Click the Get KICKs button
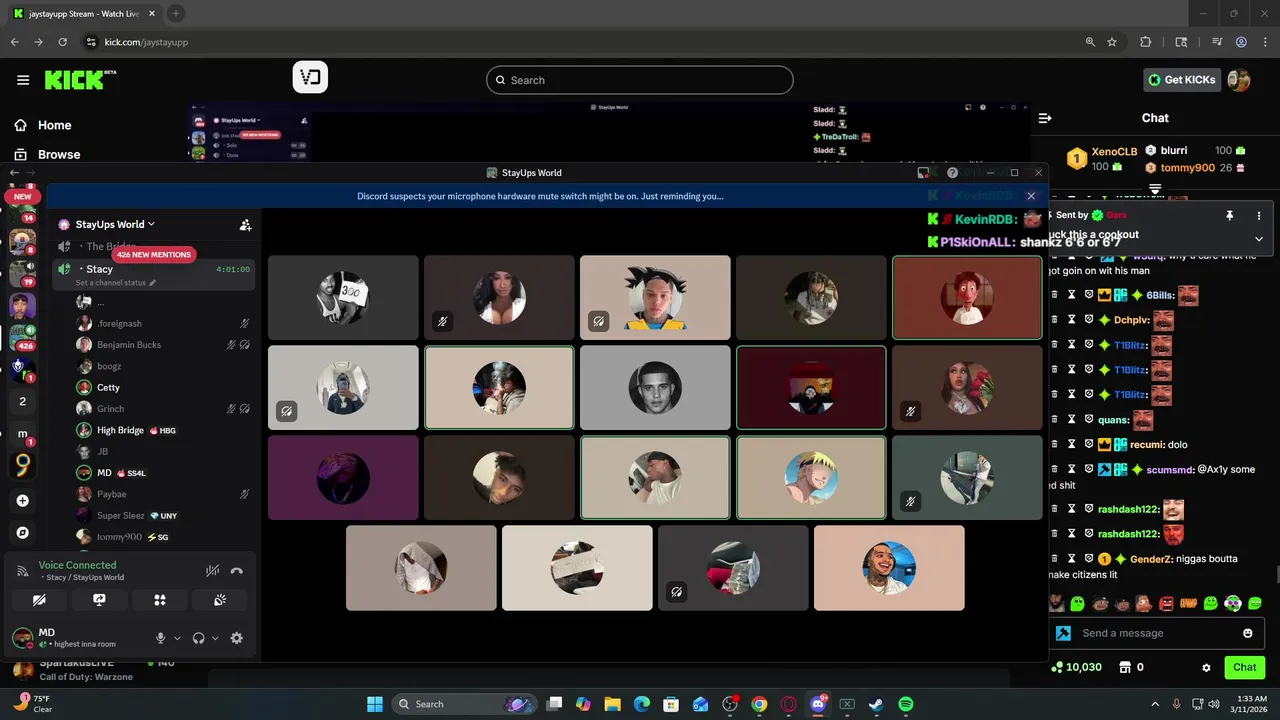1280x720 pixels. coord(1182,80)
